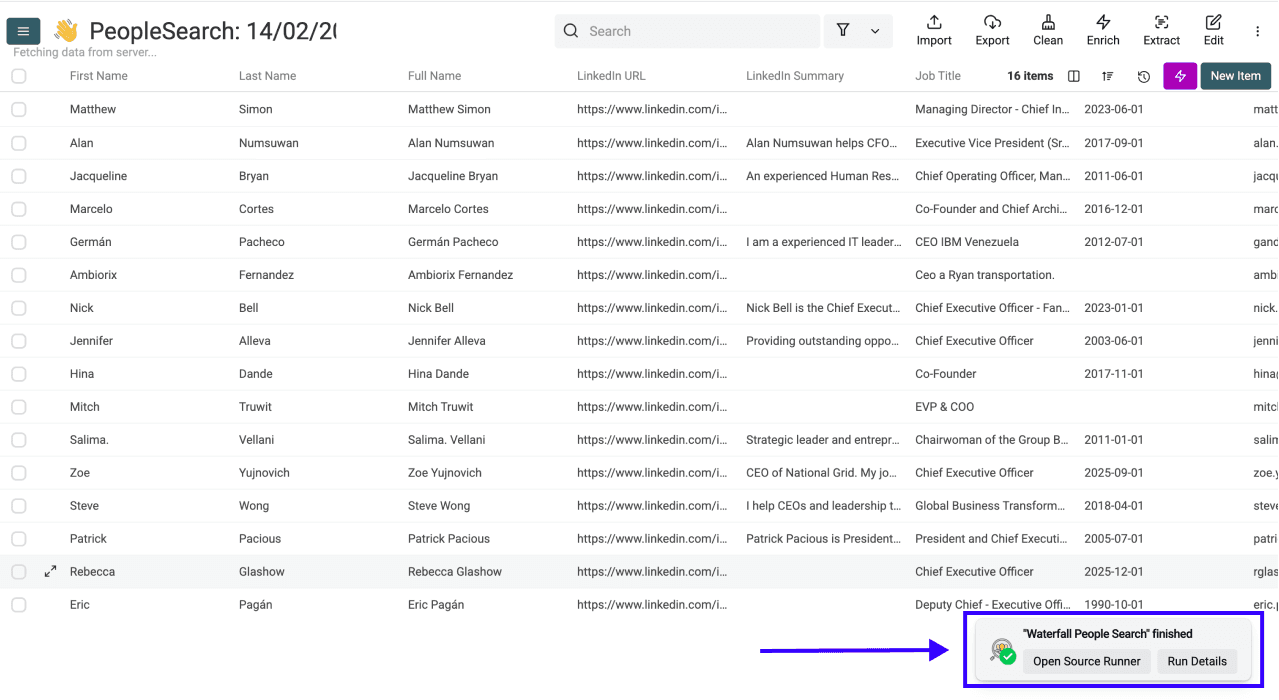
Task: Select the Export option
Action: tap(992, 30)
